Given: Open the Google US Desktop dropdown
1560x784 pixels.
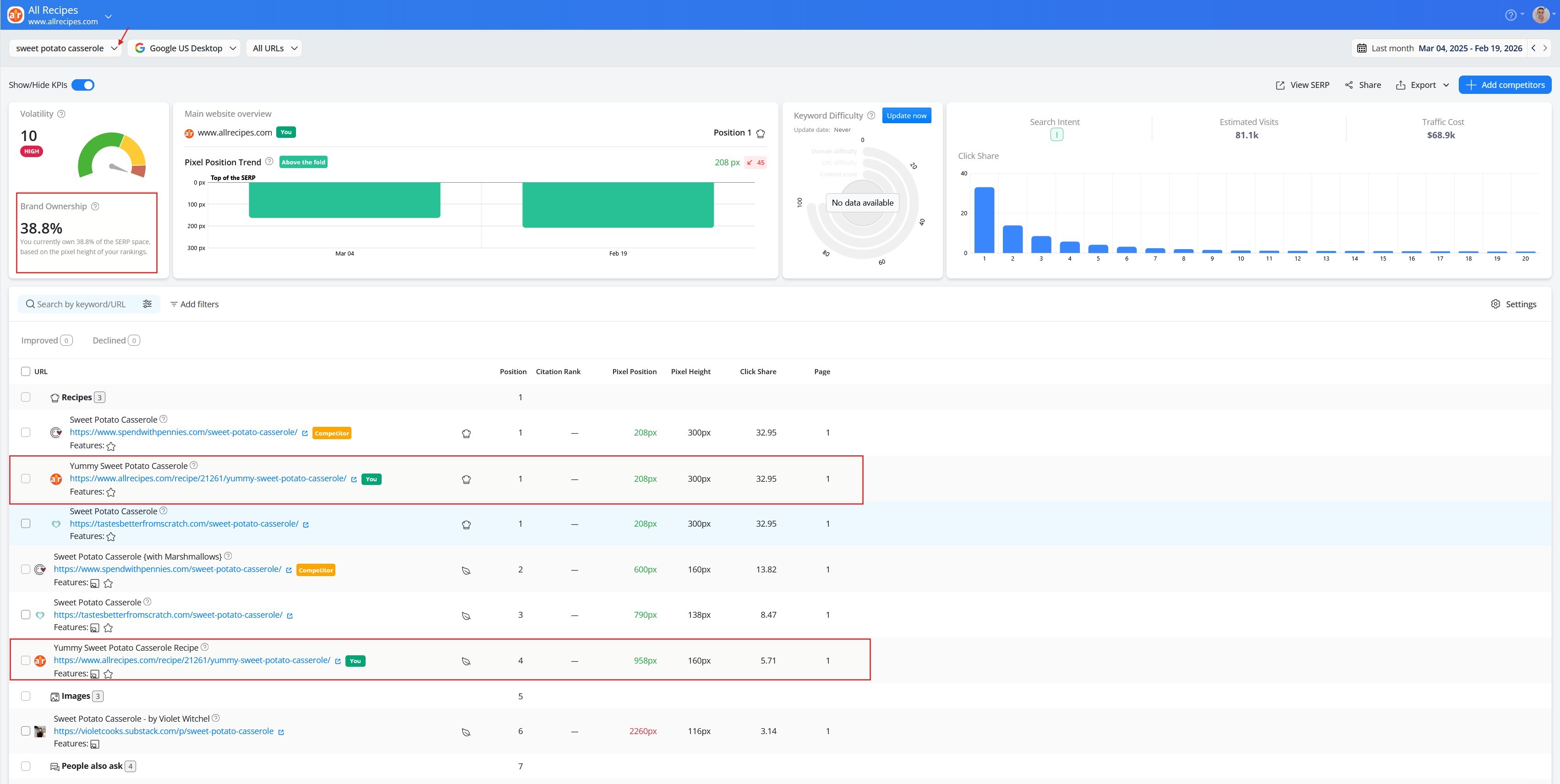Looking at the screenshot, I should [x=184, y=49].
